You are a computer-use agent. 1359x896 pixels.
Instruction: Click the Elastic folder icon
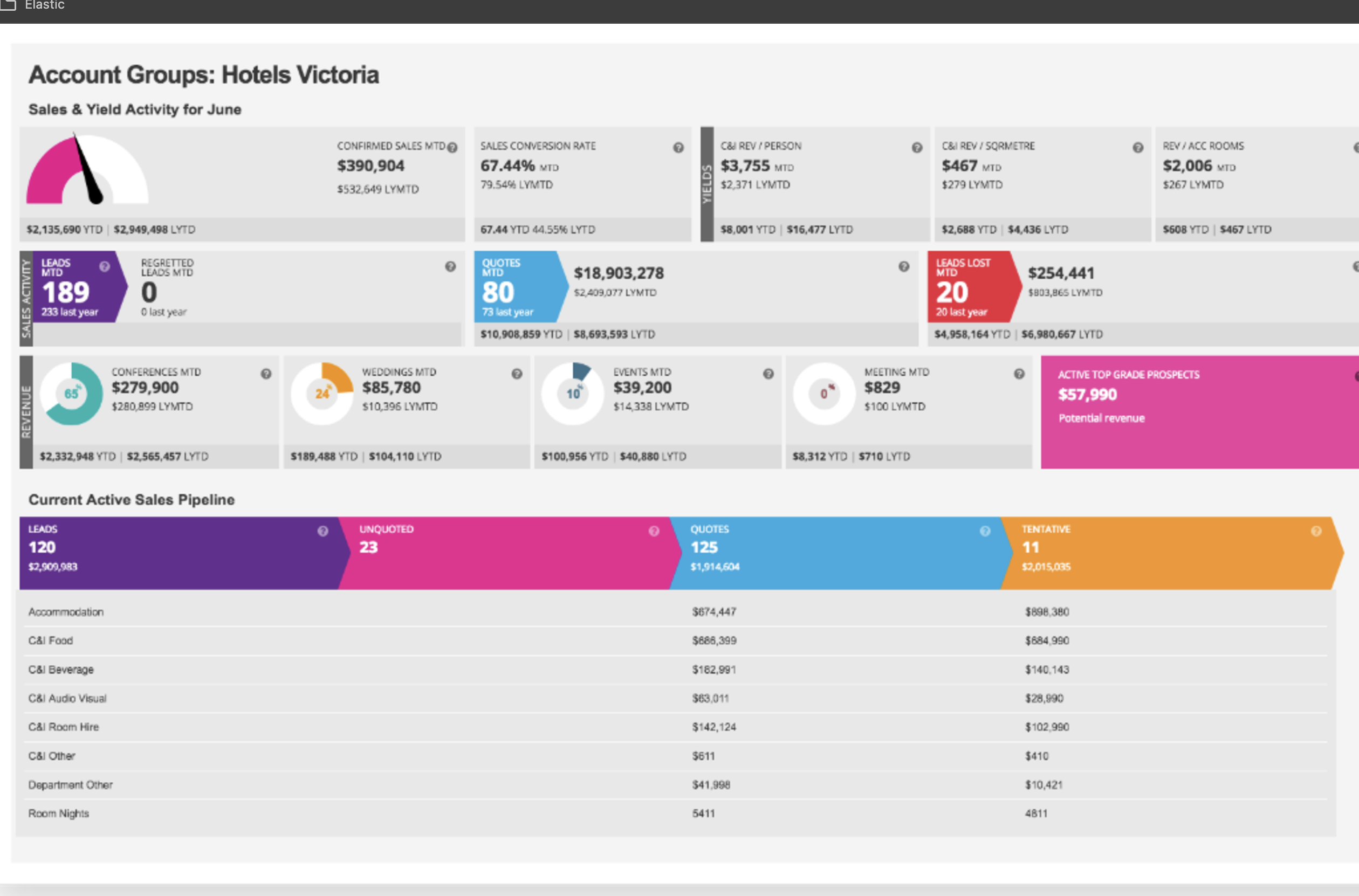click(x=7, y=4)
